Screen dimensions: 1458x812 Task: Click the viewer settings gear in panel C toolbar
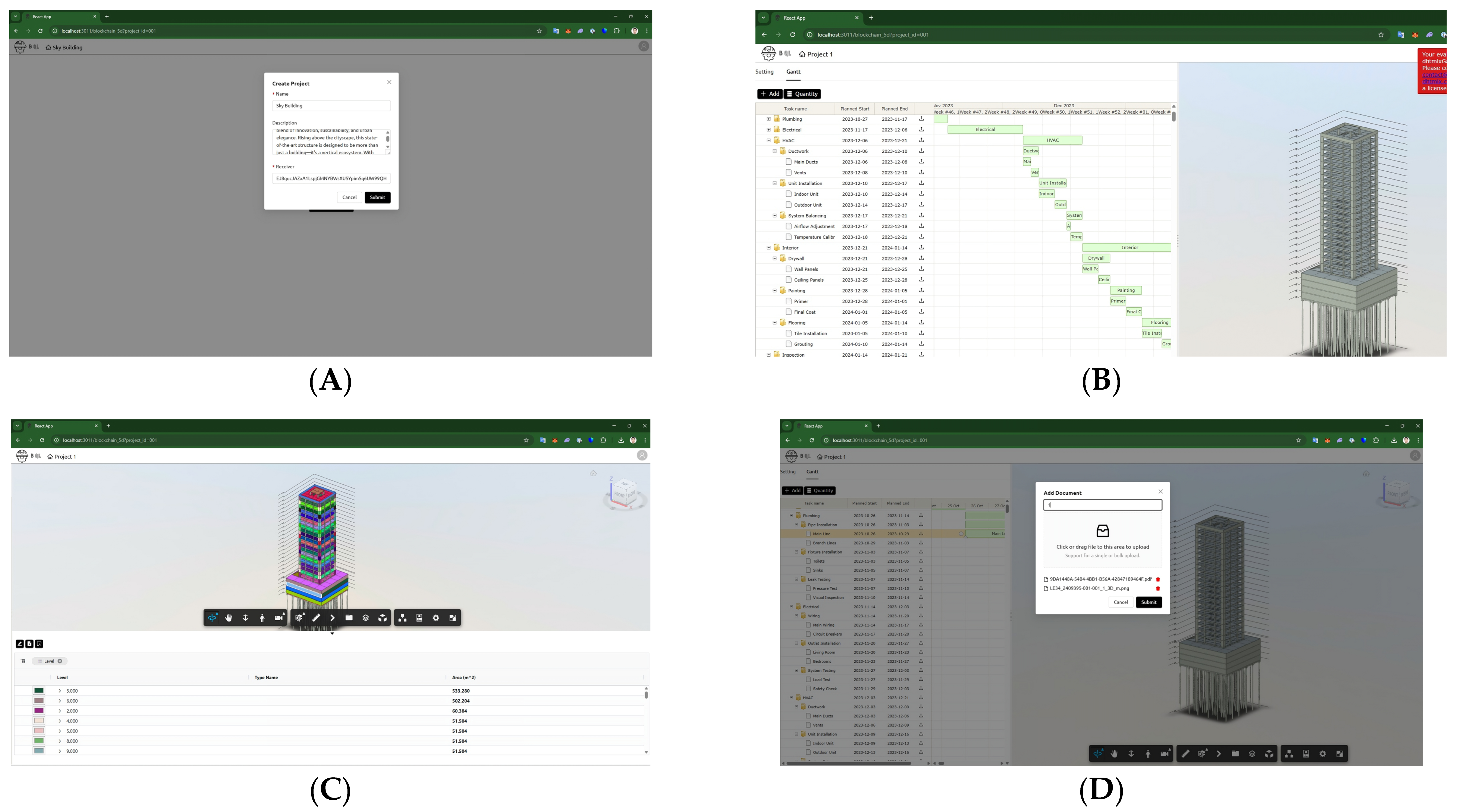(436, 618)
